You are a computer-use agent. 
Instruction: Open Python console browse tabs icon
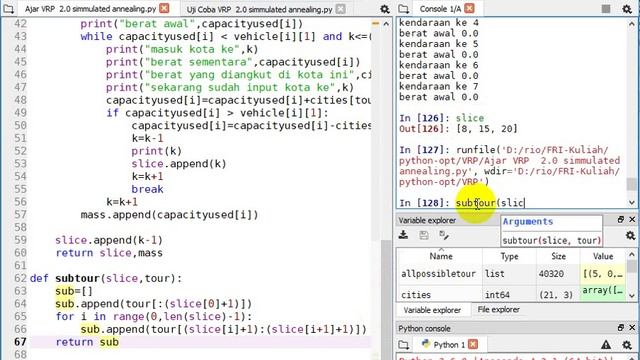pyautogui.click(x=403, y=344)
